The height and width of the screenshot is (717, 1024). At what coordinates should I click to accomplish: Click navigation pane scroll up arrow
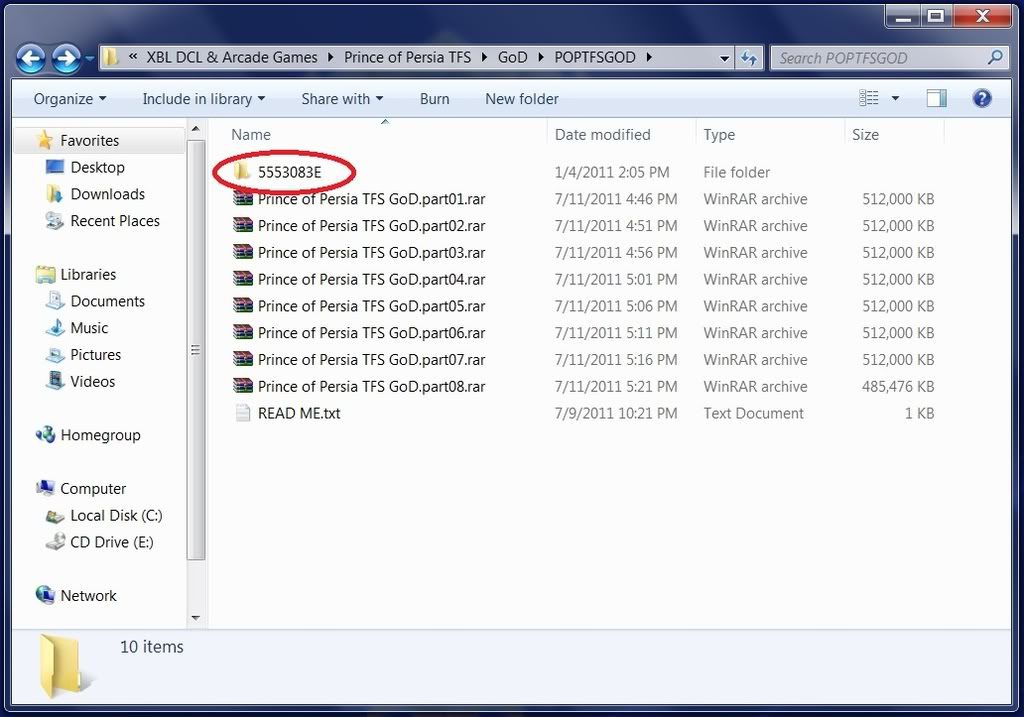(x=196, y=129)
